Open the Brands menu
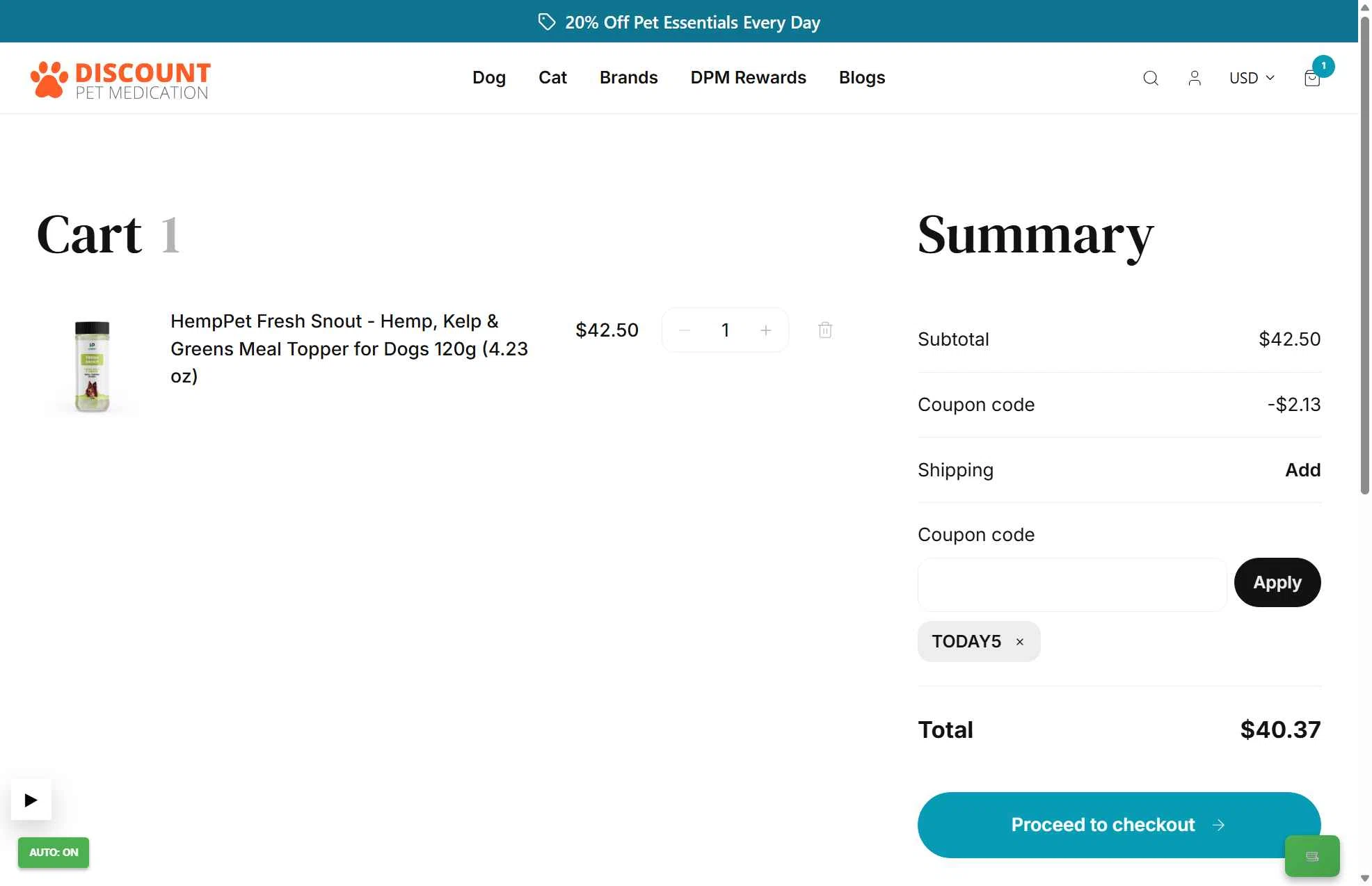This screenshot has width=1372, height=886. tap(629, 77)
